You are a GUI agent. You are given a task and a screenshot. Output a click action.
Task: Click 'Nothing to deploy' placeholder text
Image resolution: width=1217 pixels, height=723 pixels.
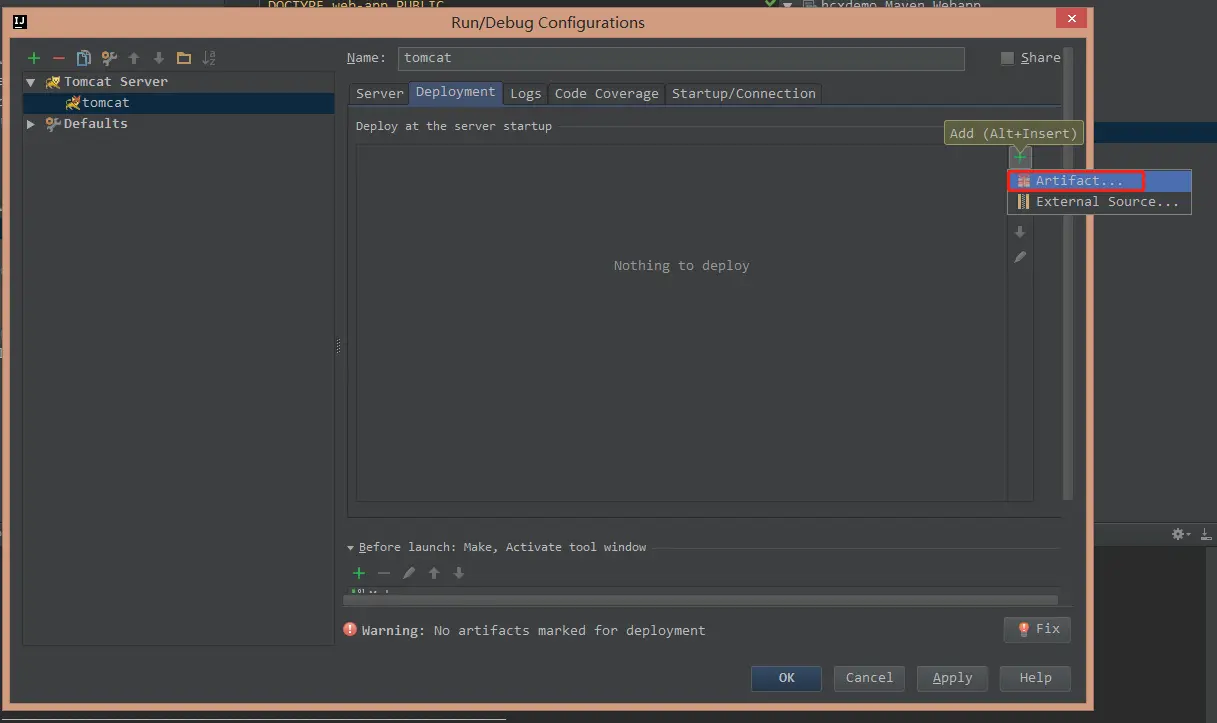tap(681, 266)
